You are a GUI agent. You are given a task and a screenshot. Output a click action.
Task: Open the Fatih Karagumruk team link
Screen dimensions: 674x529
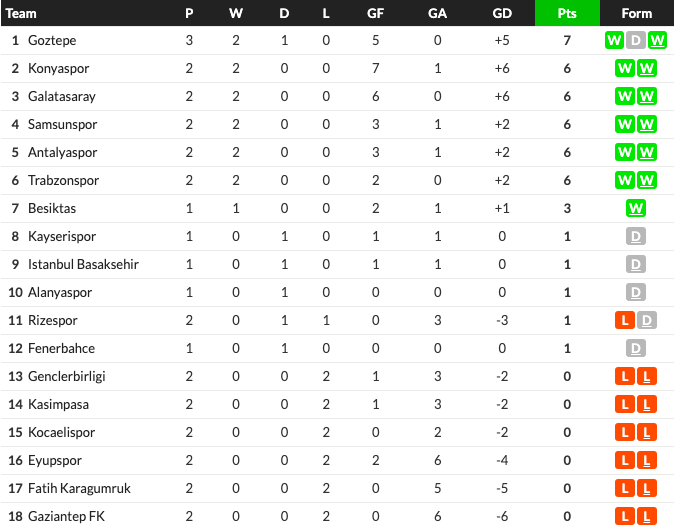79,488
